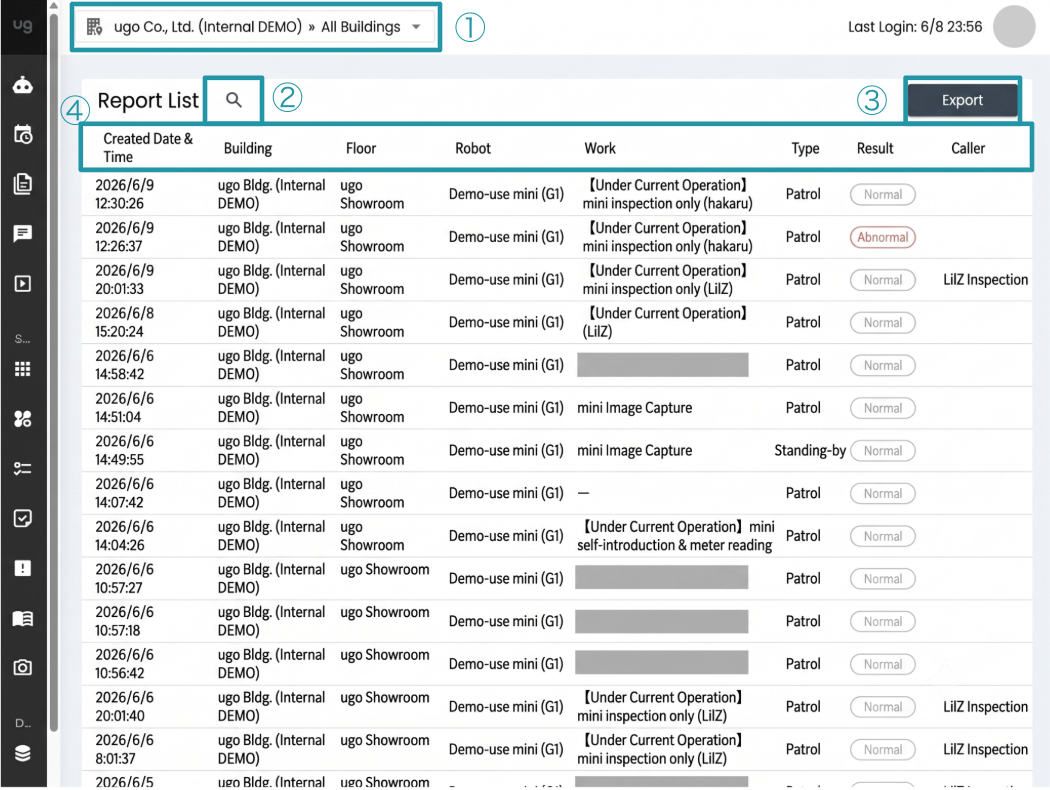Click the Type column header
This screenshot has width=1050, height=790.
805,148
